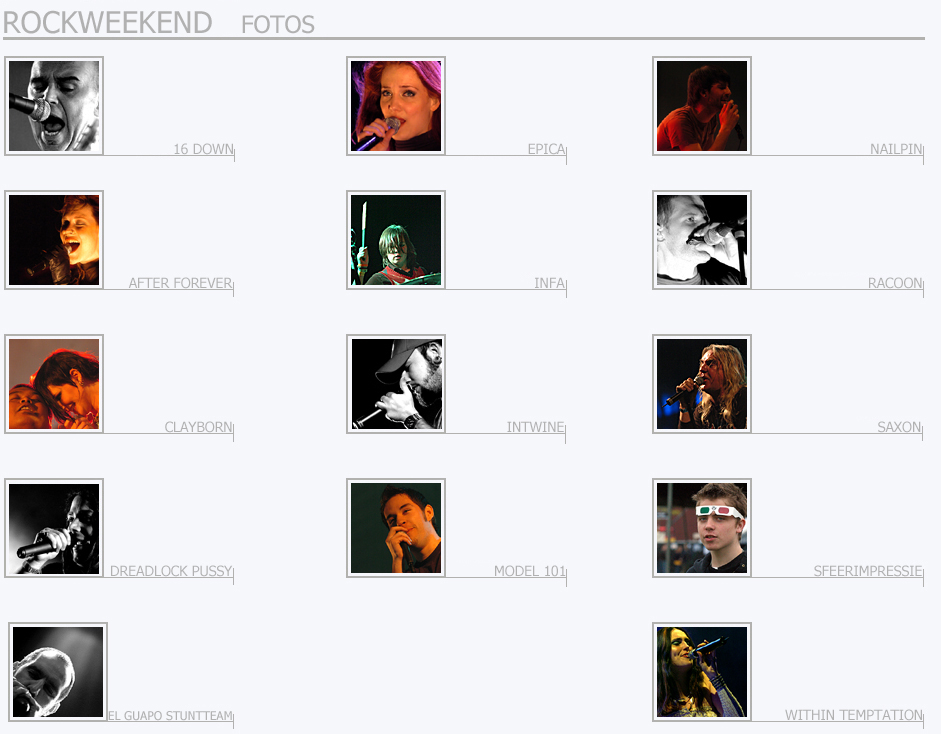Click the WITHIN TEMPTATION text link
This screenshot has width=941, height=734.
(x=853, y=715)
